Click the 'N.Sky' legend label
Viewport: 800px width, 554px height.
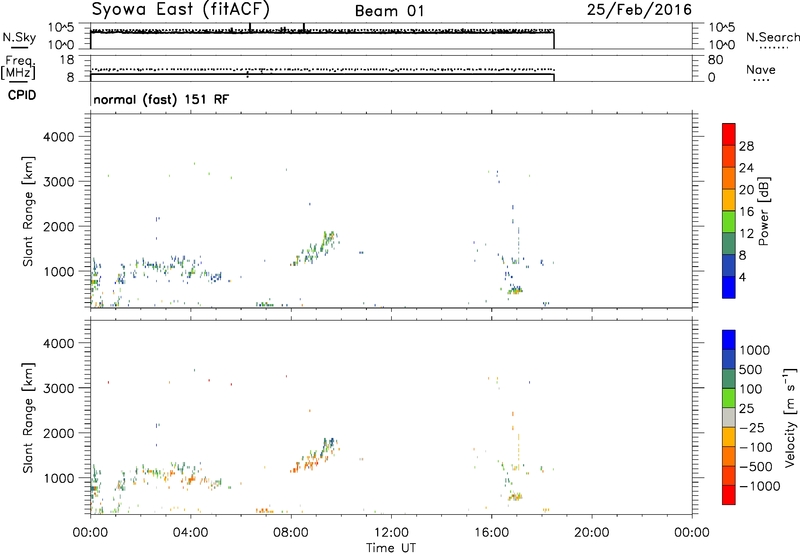pyautogui.click(x=19, y=38)
